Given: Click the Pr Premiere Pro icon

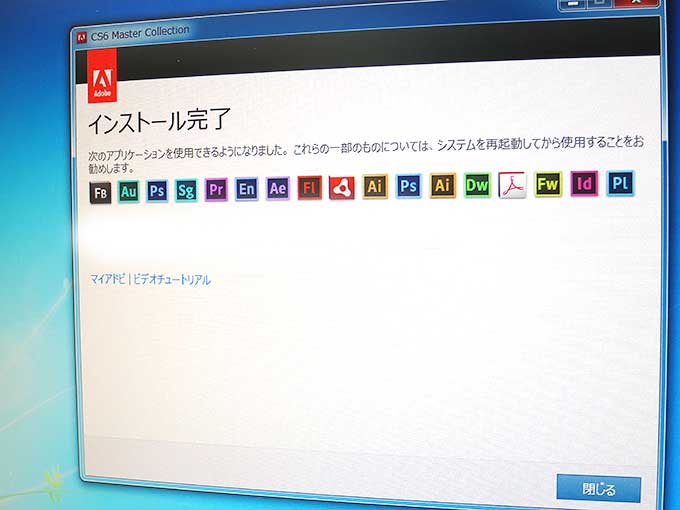Looking at the screenshot, I should pyautogui.click(x=216, y=190).
